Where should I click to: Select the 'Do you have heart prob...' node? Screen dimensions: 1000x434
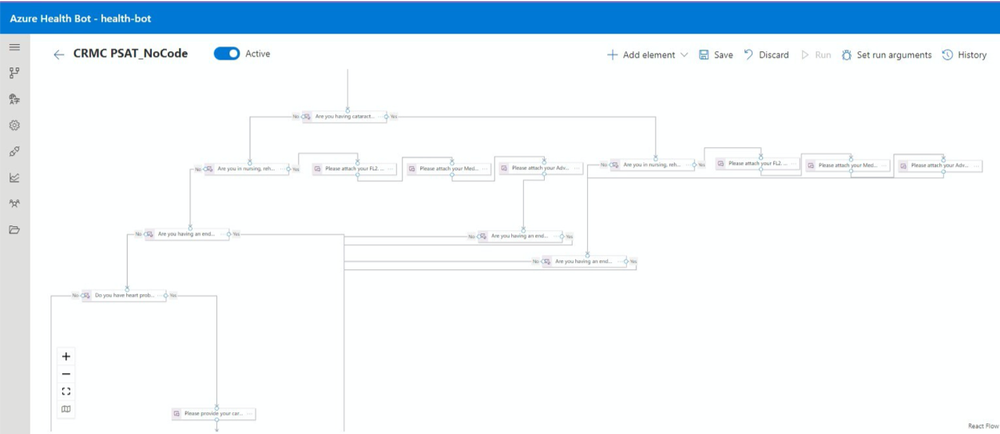click(124, 296)
